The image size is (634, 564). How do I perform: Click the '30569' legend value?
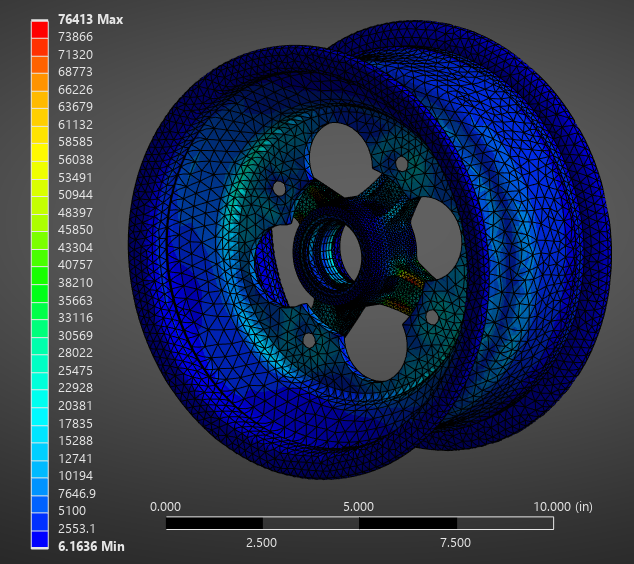point(75,336)
